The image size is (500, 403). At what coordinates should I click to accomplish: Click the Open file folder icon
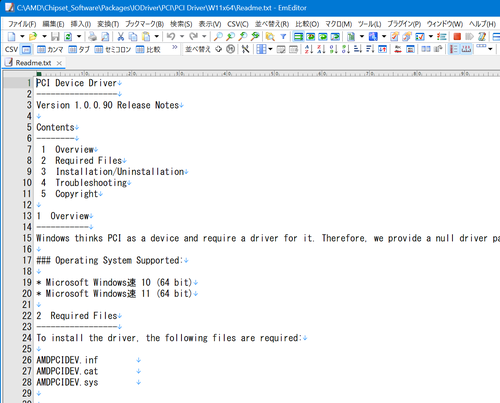[x=33, y=36]
